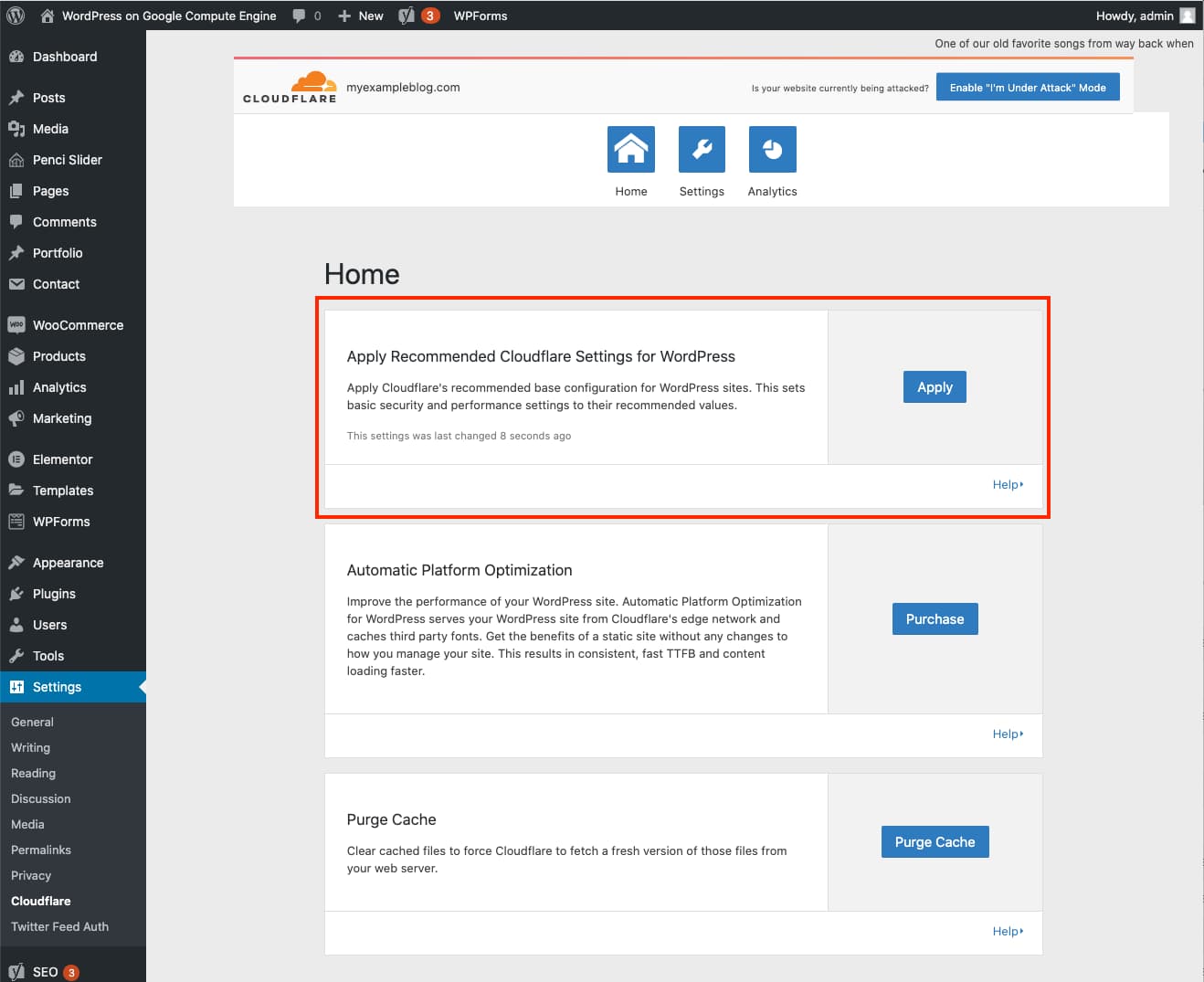
Task: Open the Yoast icon in admin bar
Action: point(407,16)
